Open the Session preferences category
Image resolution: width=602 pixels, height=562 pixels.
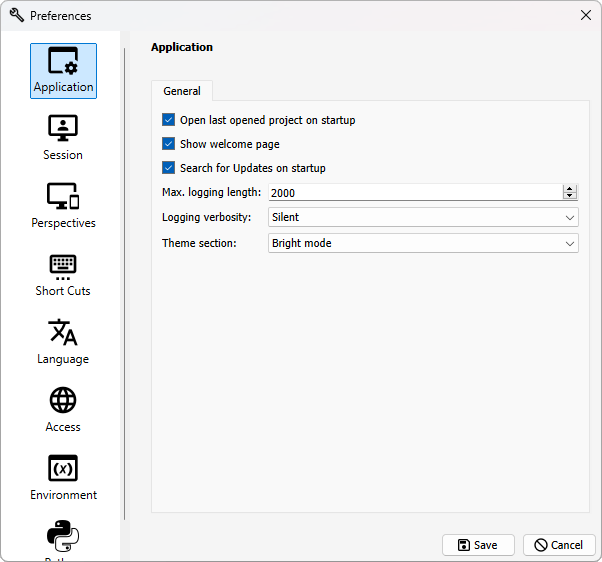(63, 138)
